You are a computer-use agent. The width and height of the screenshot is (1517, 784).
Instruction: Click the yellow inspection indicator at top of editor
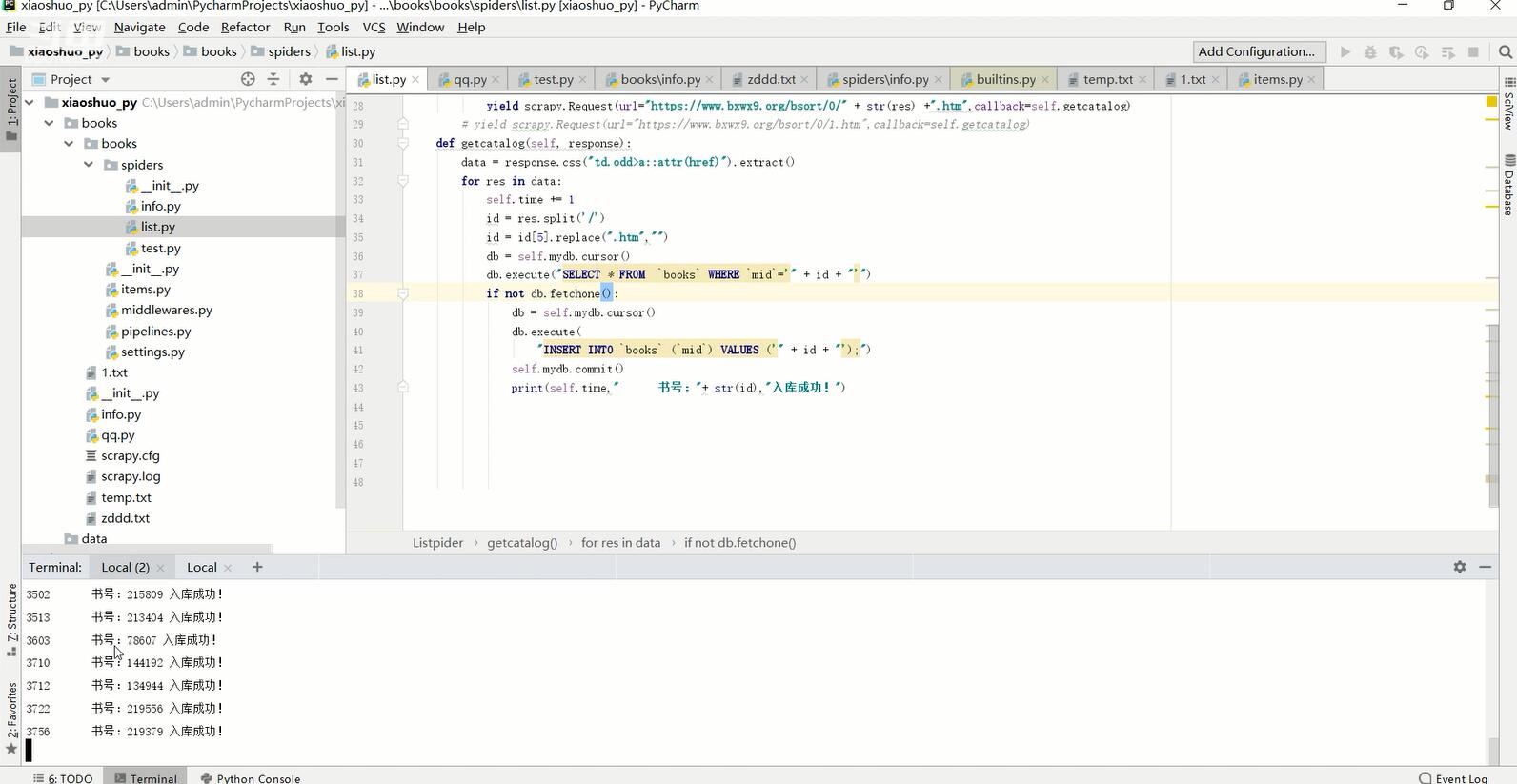click(x=1491, y=101)
